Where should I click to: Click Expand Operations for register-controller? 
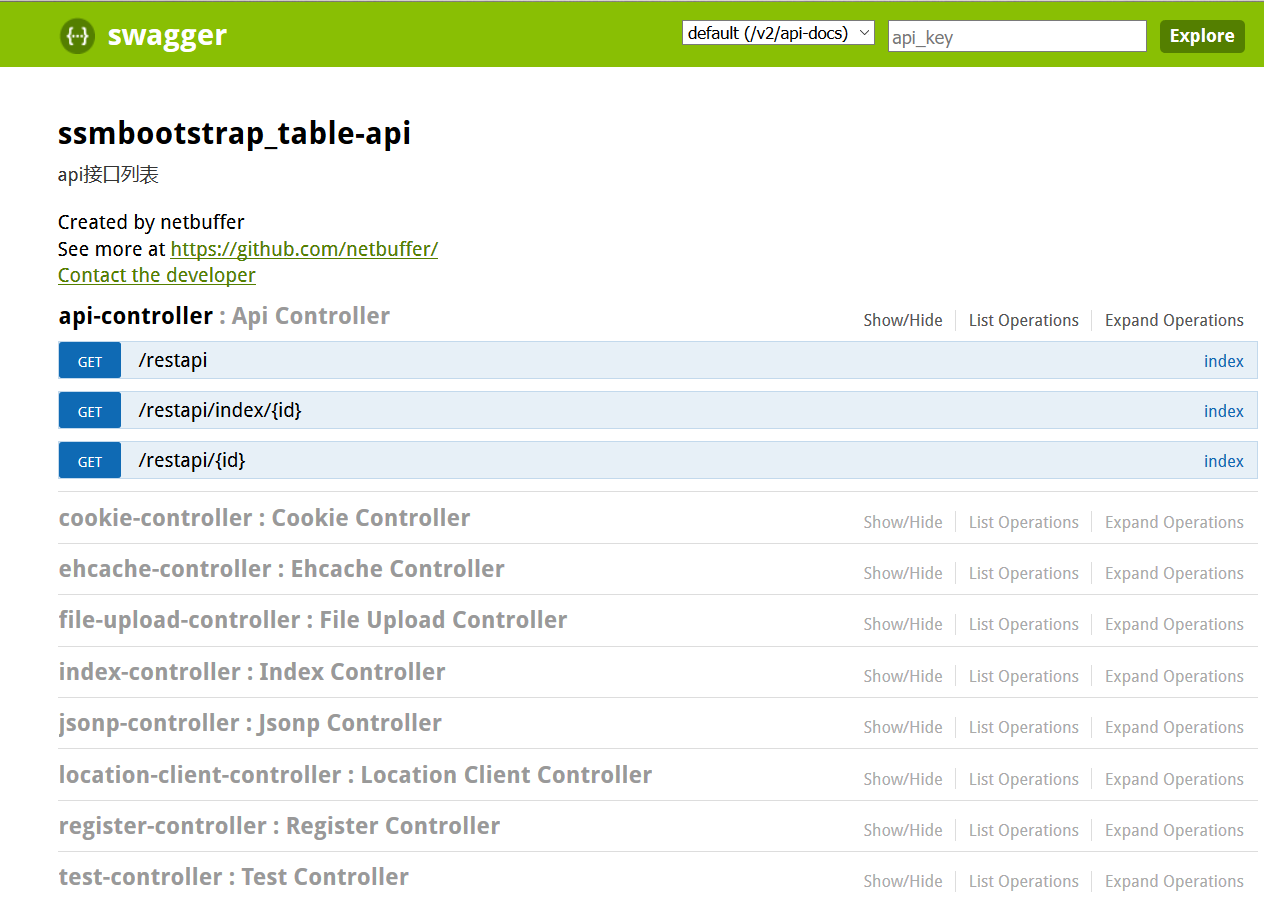1174,831
